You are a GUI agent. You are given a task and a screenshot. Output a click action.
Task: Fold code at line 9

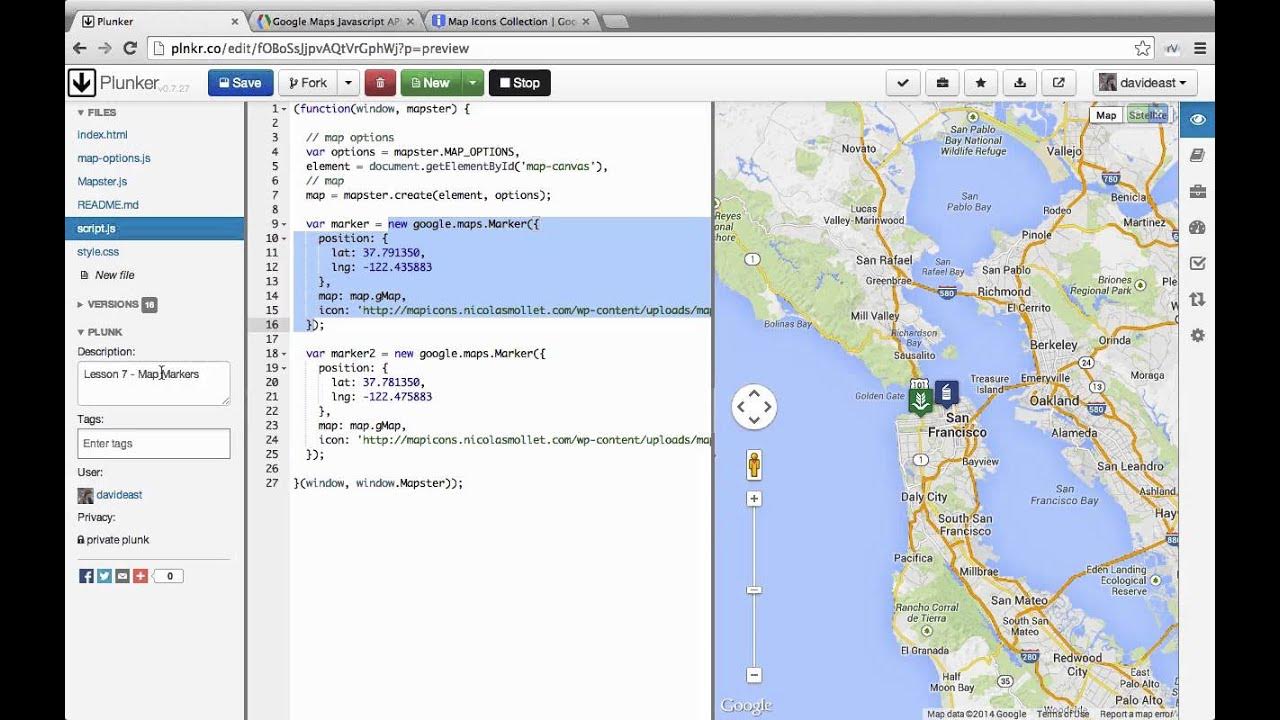click(x=286, y=224)
